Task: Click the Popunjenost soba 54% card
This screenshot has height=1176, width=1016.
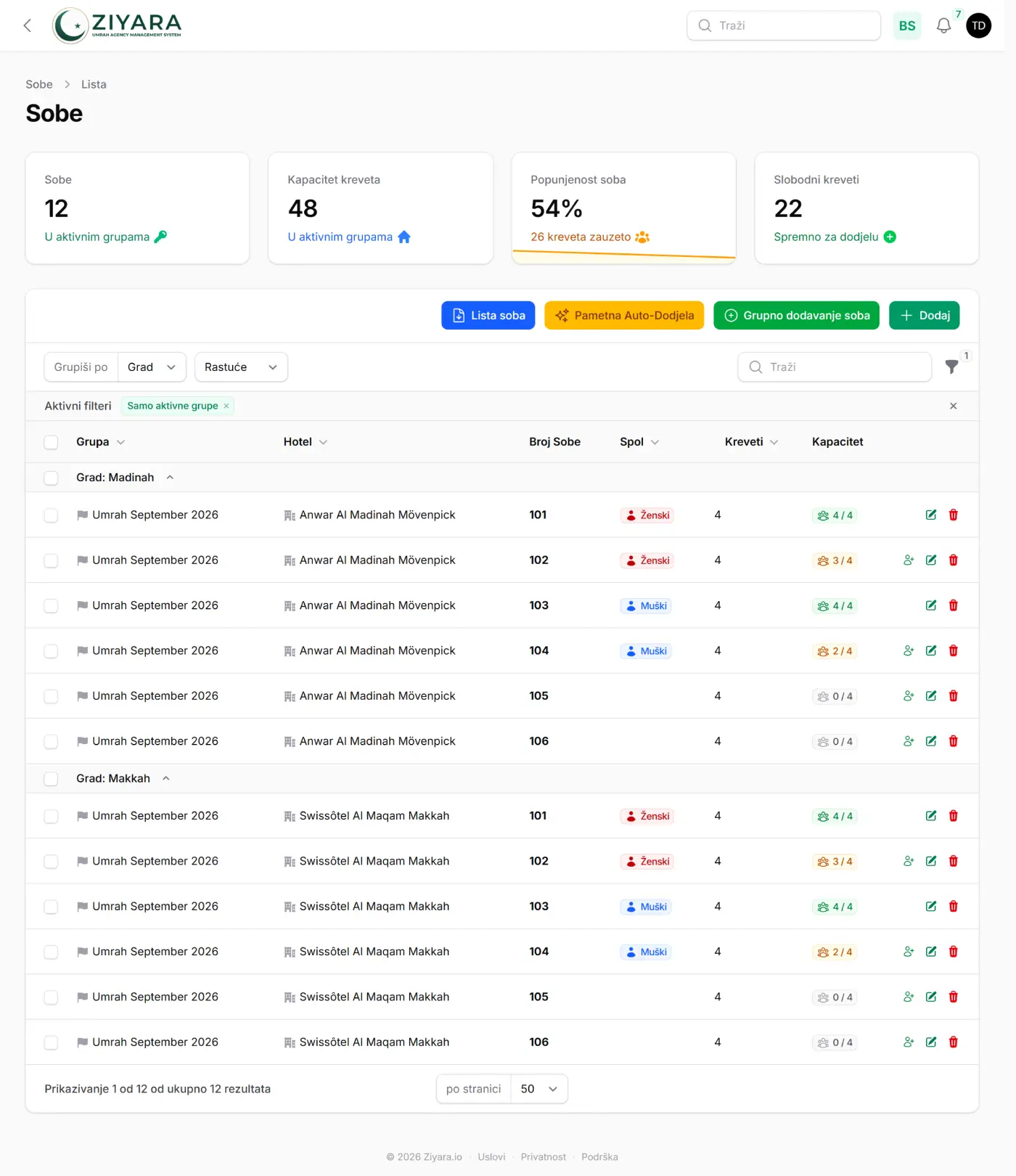Action: pyautogui.click(x=623, y=208)
